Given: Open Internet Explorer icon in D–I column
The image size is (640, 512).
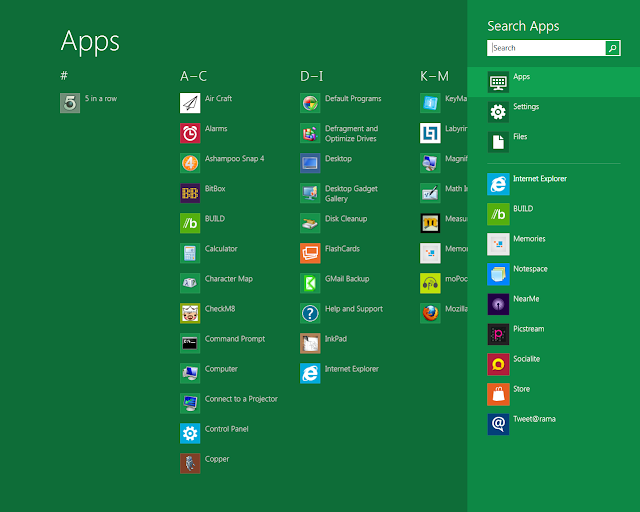Looking at the screenshot, I should pyautogui.click(x=310, y=373).
